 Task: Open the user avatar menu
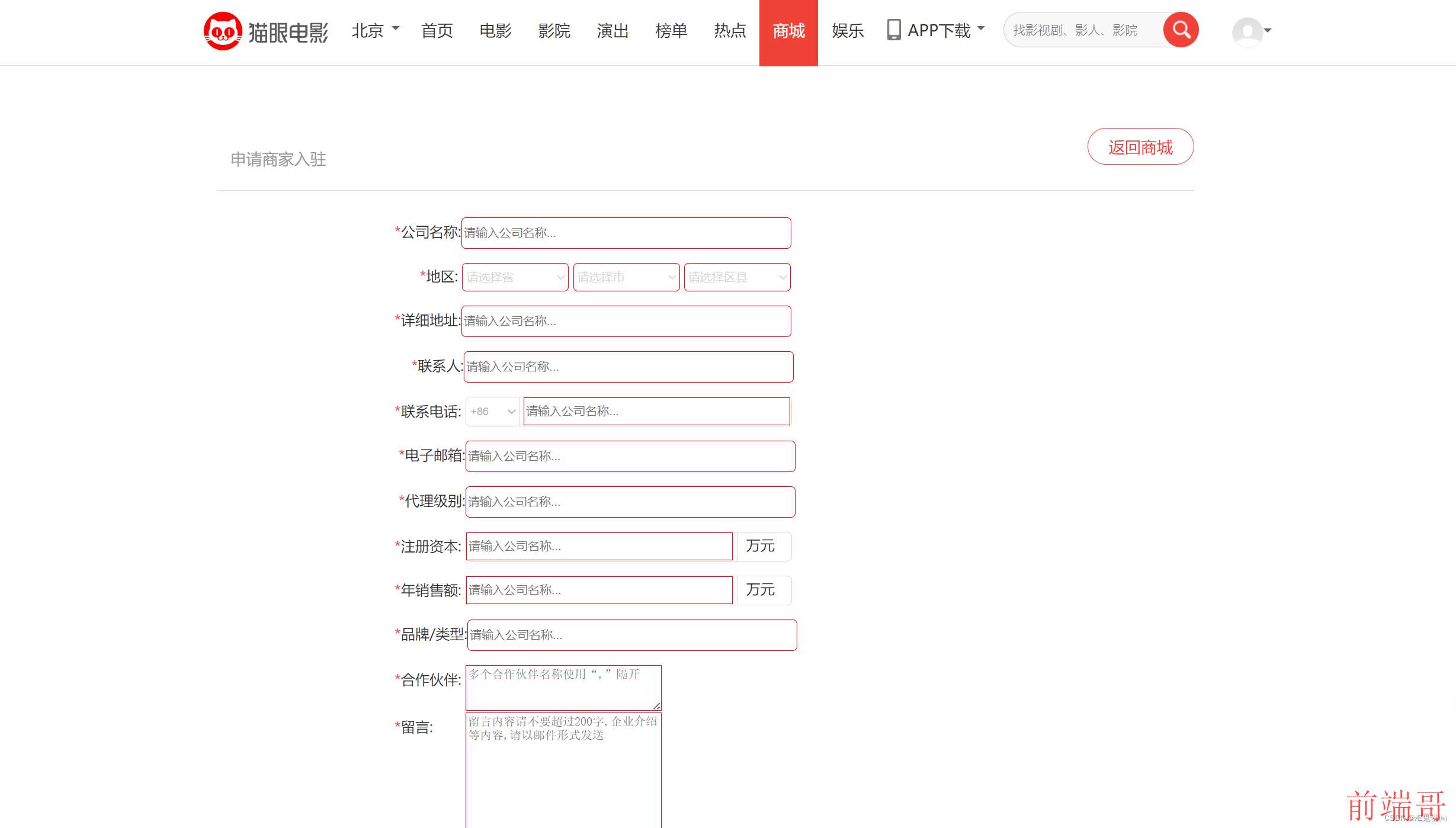pos(1252,31)
